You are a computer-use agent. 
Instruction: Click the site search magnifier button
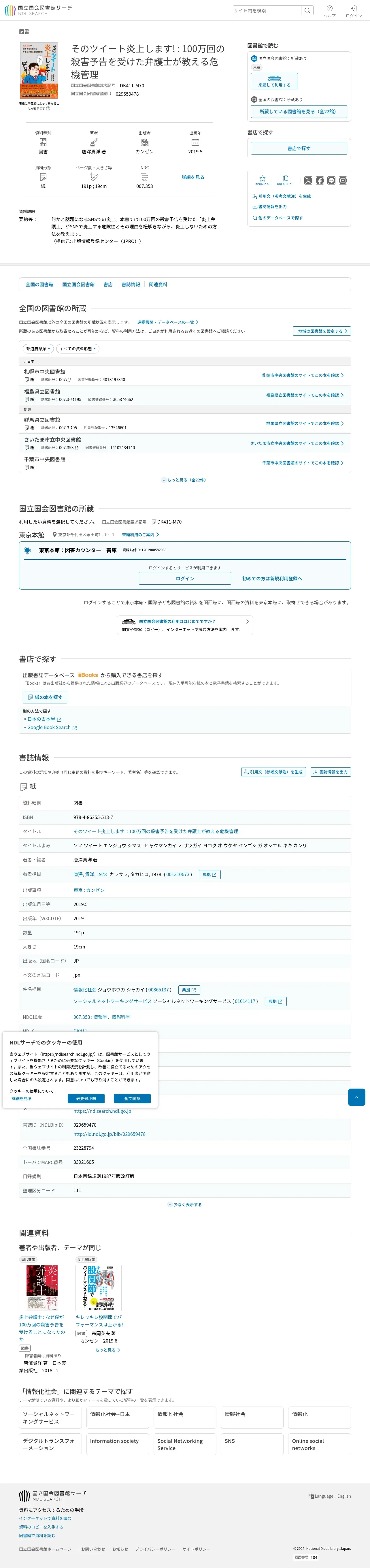[x=307, y=10]
